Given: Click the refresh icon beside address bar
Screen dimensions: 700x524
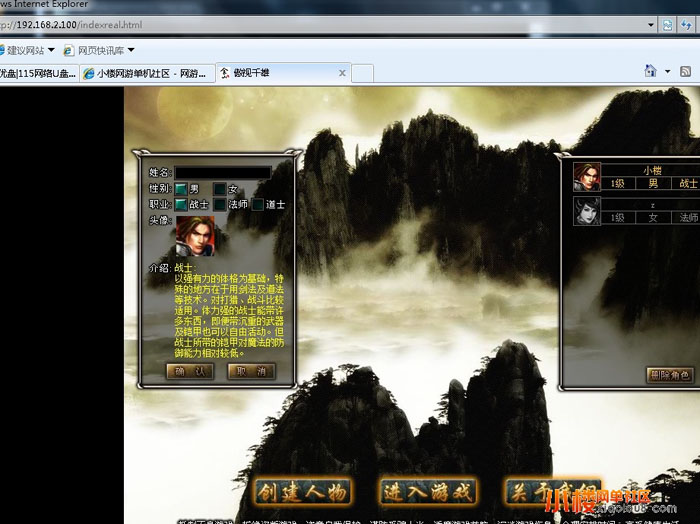Looking at the screenshot, I should [667, 24].
